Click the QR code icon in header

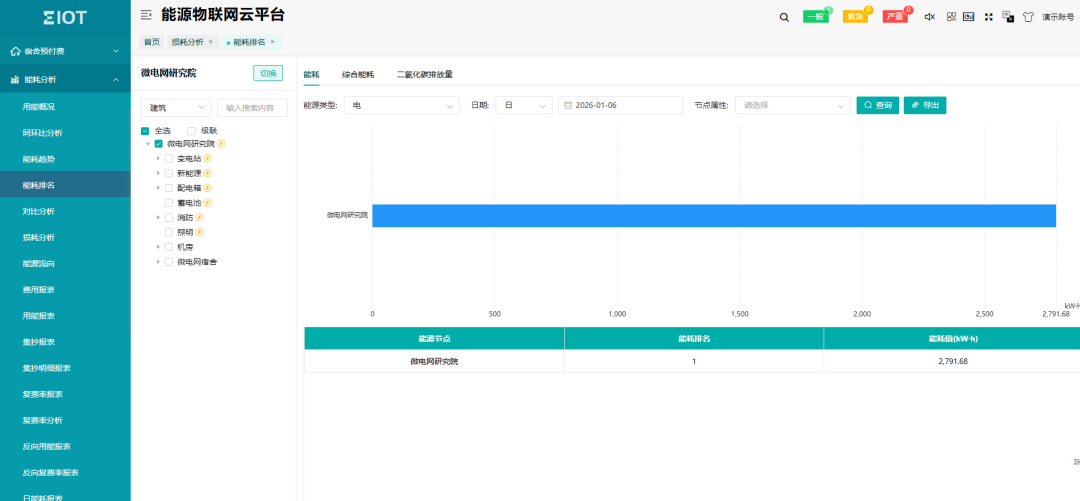click(951, 17)
